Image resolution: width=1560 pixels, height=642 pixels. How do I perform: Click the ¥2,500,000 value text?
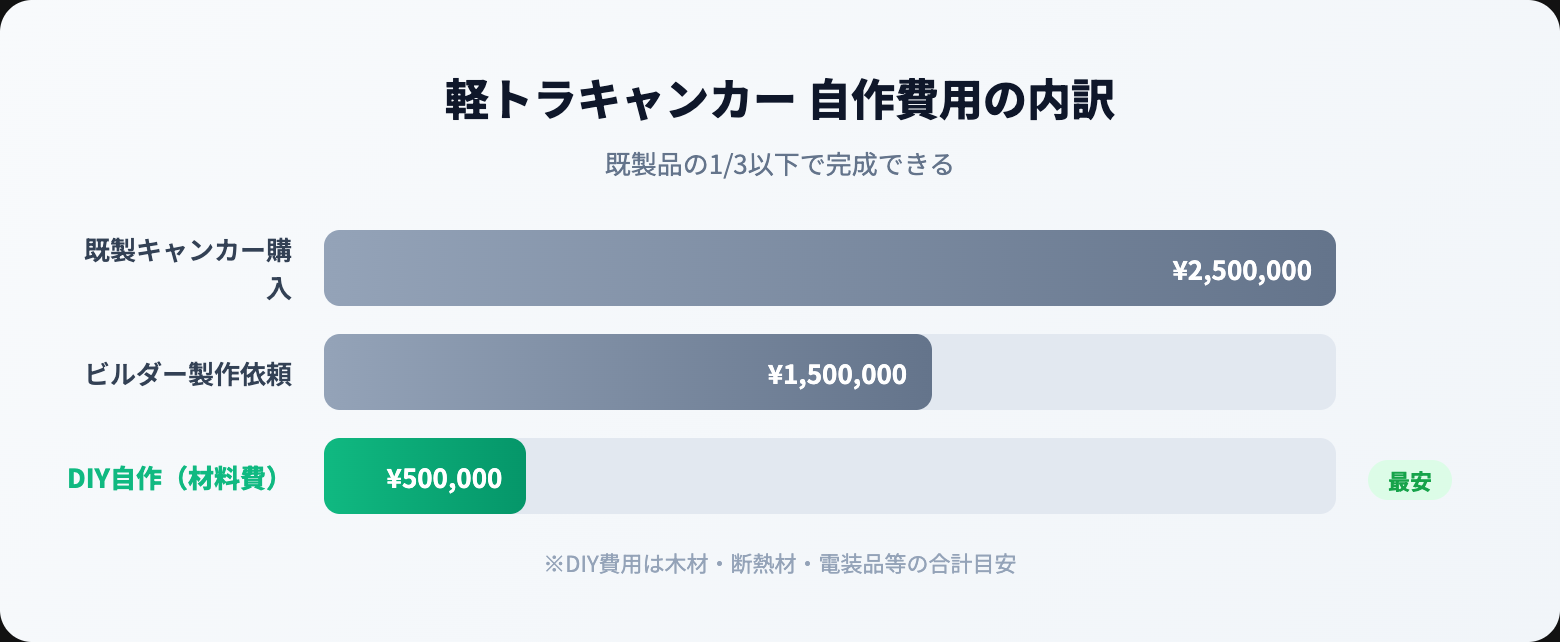click(1241, 270)
